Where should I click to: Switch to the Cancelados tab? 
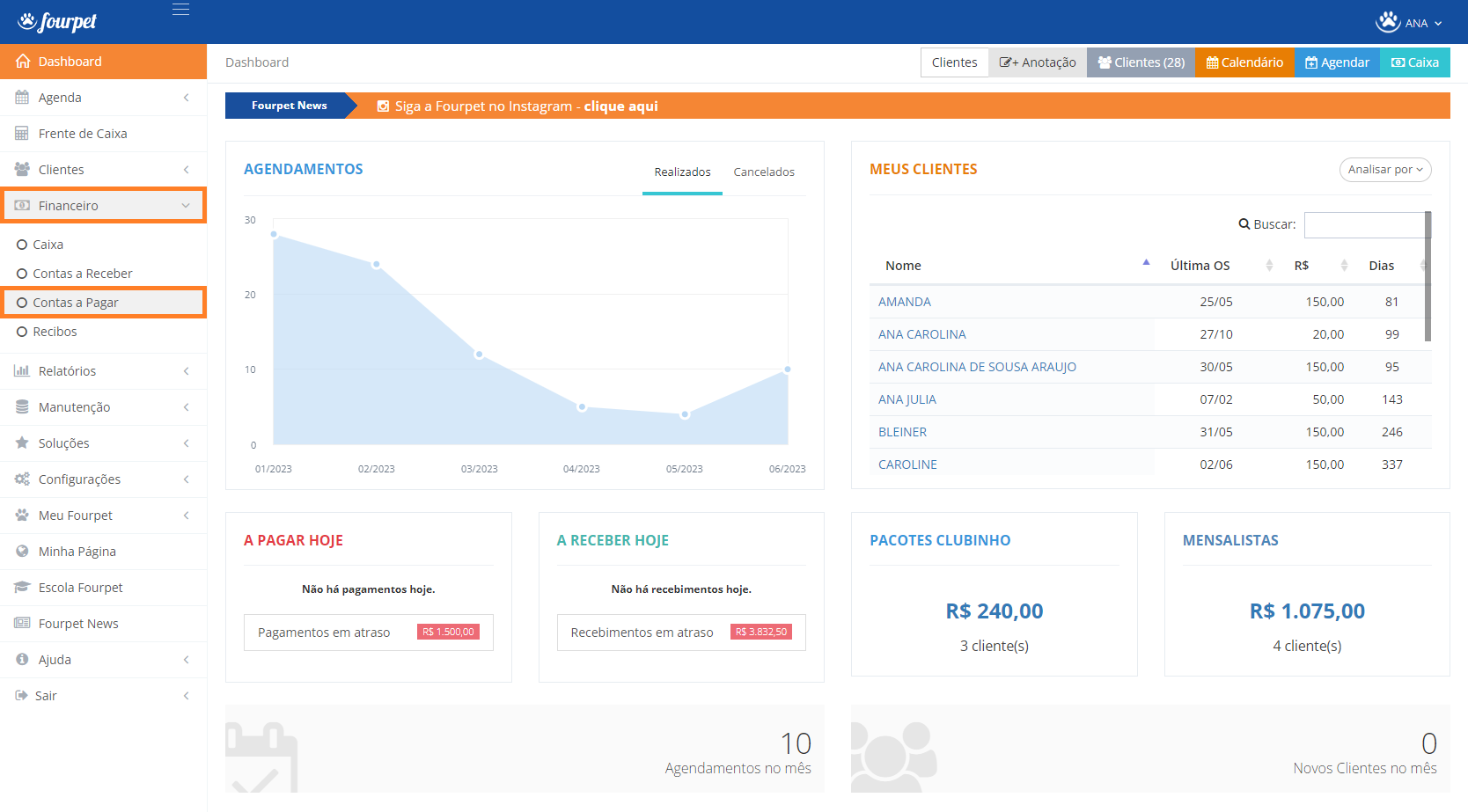[x=764, y=172]
